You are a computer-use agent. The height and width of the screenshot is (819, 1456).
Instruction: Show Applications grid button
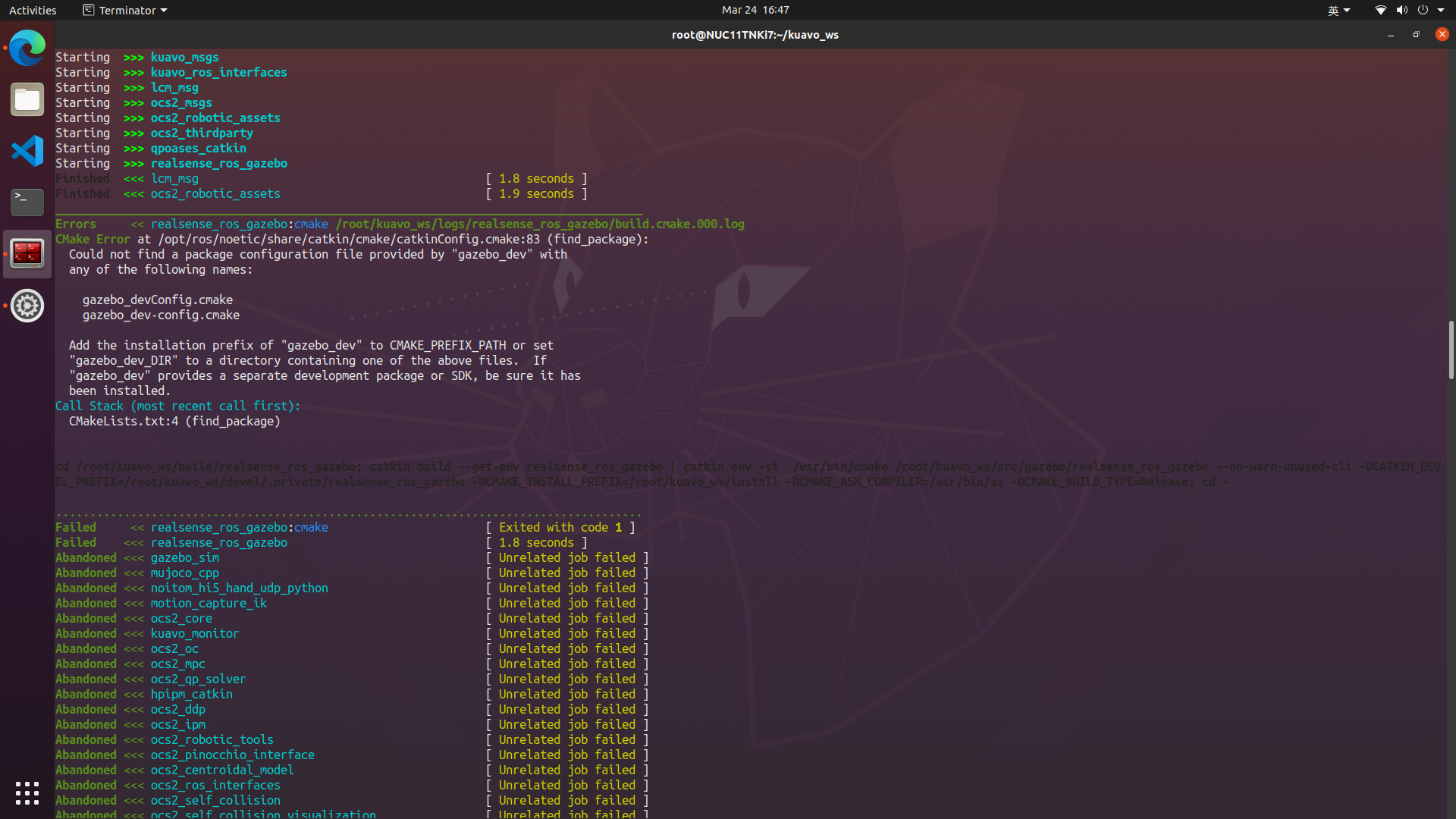(27, 793)
